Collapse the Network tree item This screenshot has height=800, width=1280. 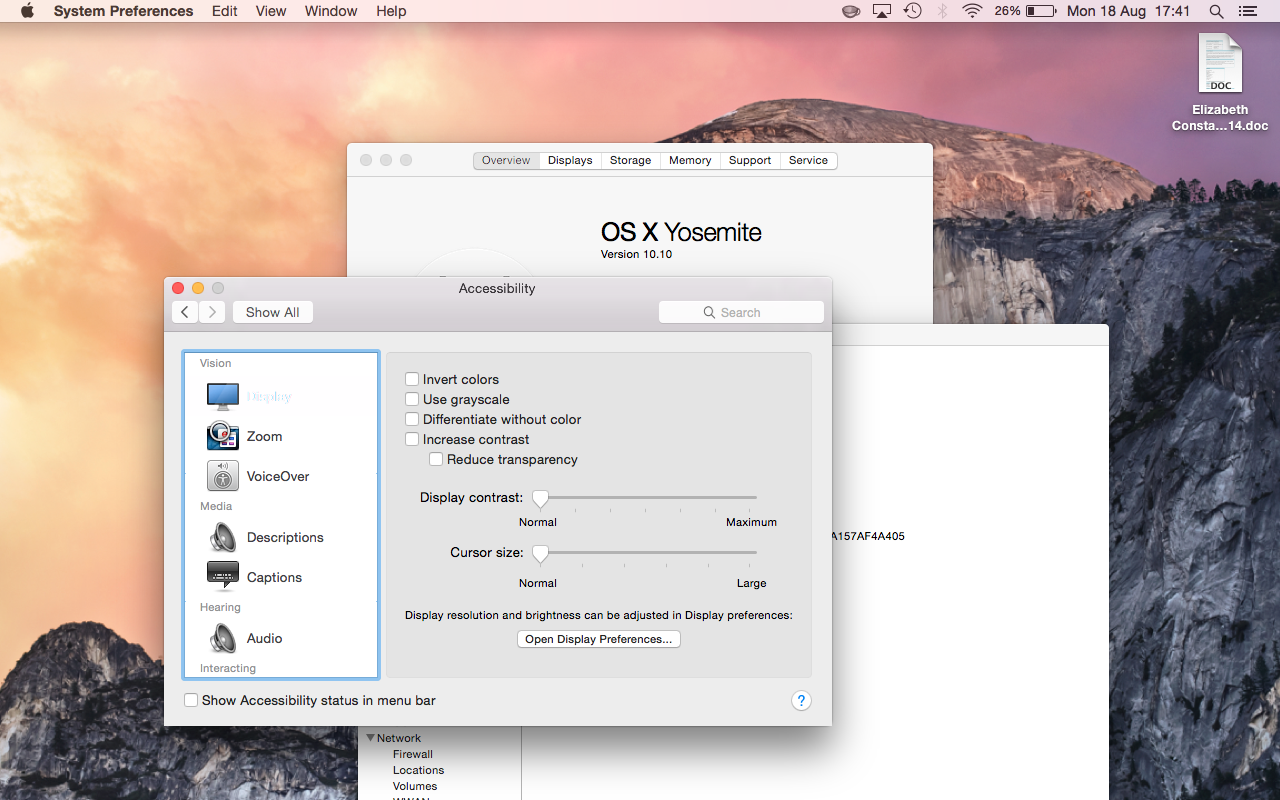[x=371, y=738]
